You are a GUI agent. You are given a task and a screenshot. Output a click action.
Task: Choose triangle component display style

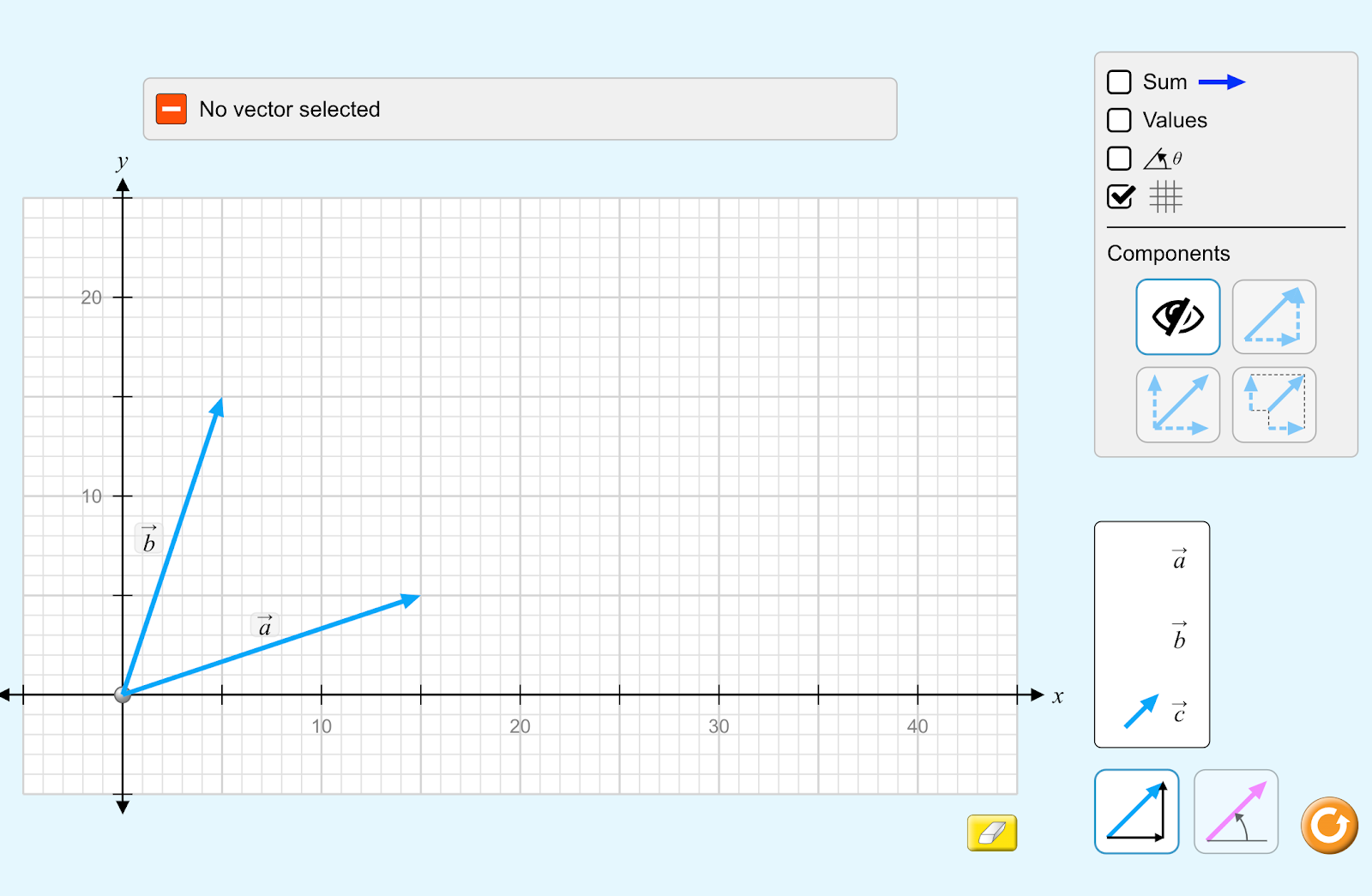(1273, 316)
